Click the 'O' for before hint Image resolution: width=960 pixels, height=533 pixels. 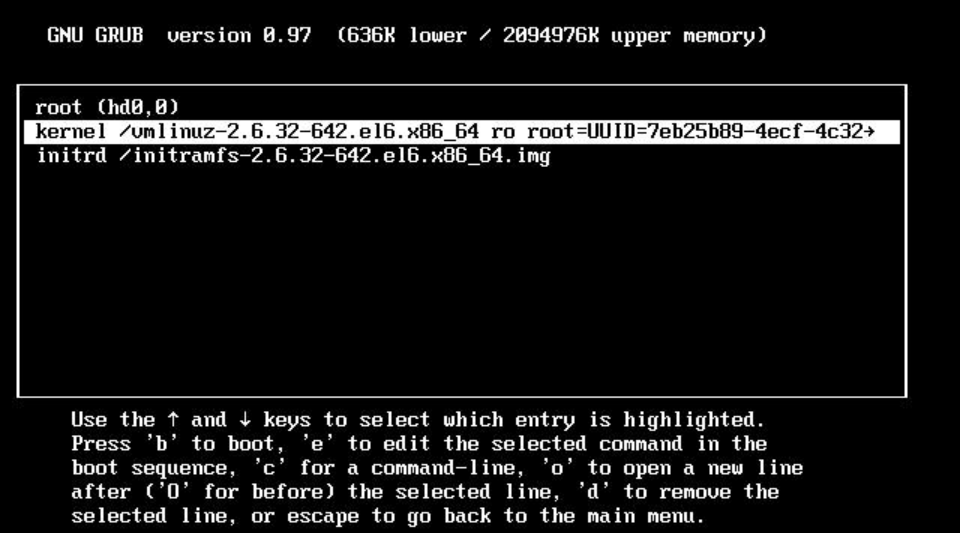(x=239, y=492)
